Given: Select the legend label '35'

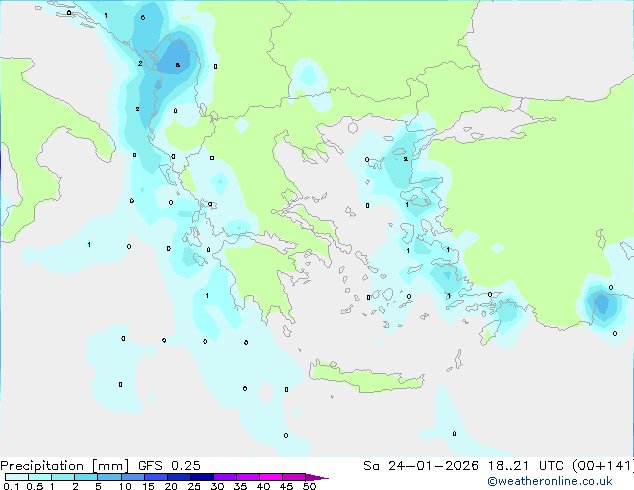Looking at the screenshot, I should [x=240, y=486].
